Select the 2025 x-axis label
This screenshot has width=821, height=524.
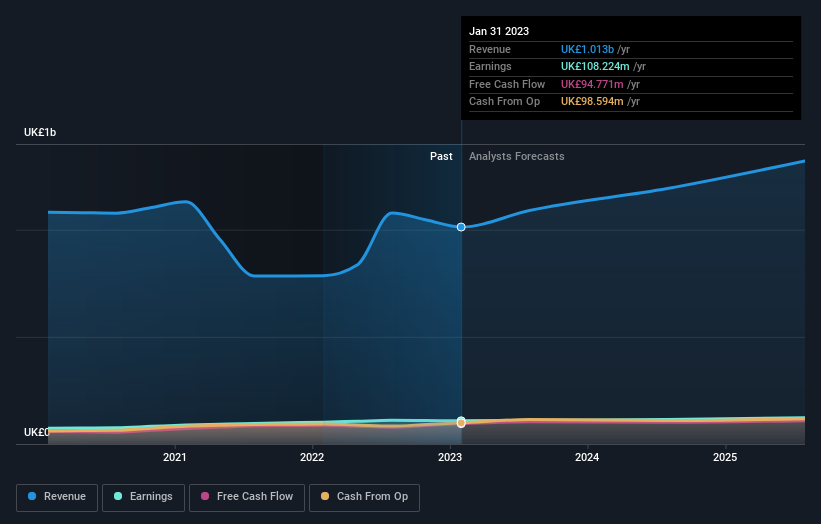tap(725, 458)
